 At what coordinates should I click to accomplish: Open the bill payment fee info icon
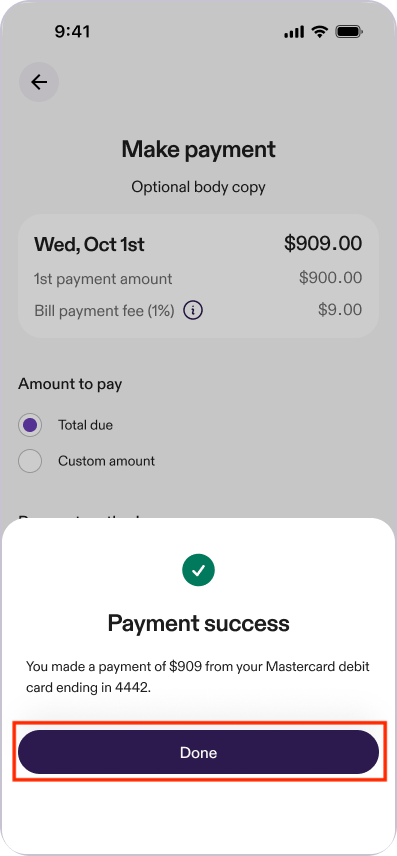pos(193,311)
